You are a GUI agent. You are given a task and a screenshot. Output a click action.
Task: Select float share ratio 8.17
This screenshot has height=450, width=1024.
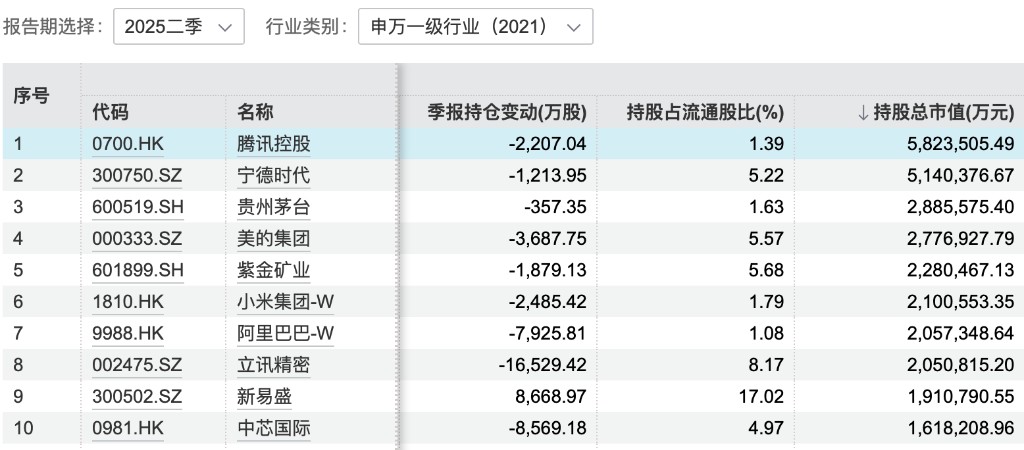click(x=767, y=365)
